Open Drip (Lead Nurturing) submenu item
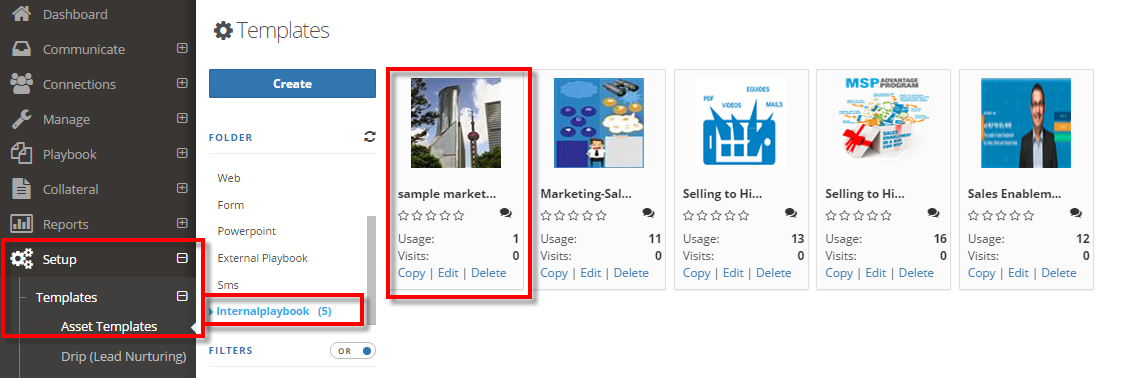Image resolution: width=1141 pixels, height=378 pixels. (124, 356)
